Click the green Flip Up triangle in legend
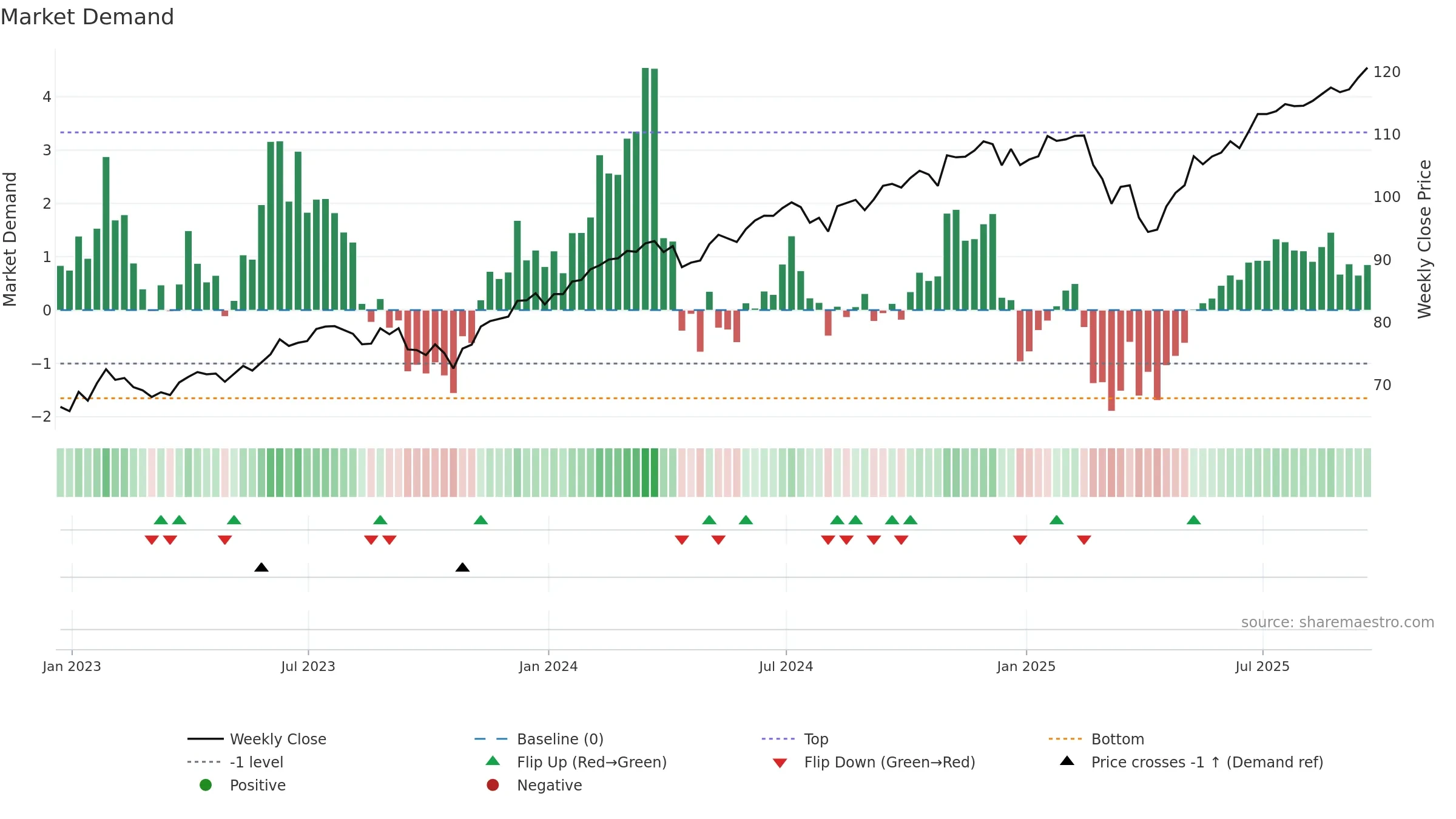1456x819 pixels. 493,761
